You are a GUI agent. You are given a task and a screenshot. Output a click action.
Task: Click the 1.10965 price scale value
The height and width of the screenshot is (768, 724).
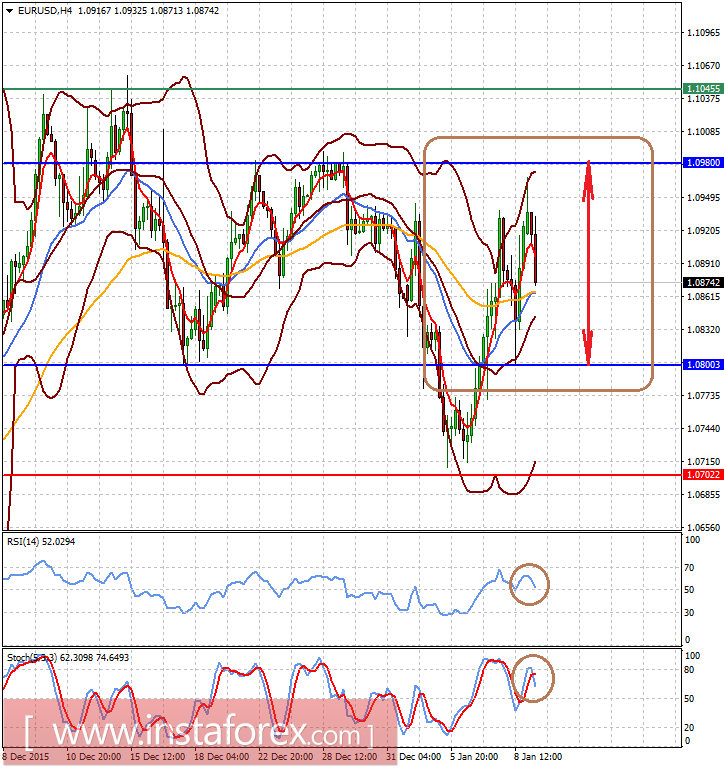[x=703, y=33]
